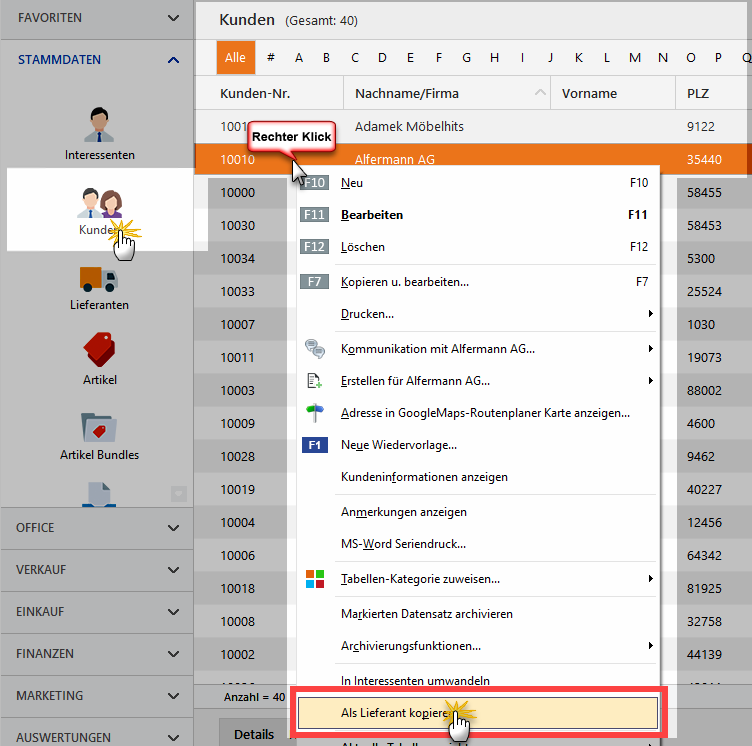The width and height of the screenshot is (752, 746).
Task: Filter customers by letter M
Action: (x=634, y=58)
